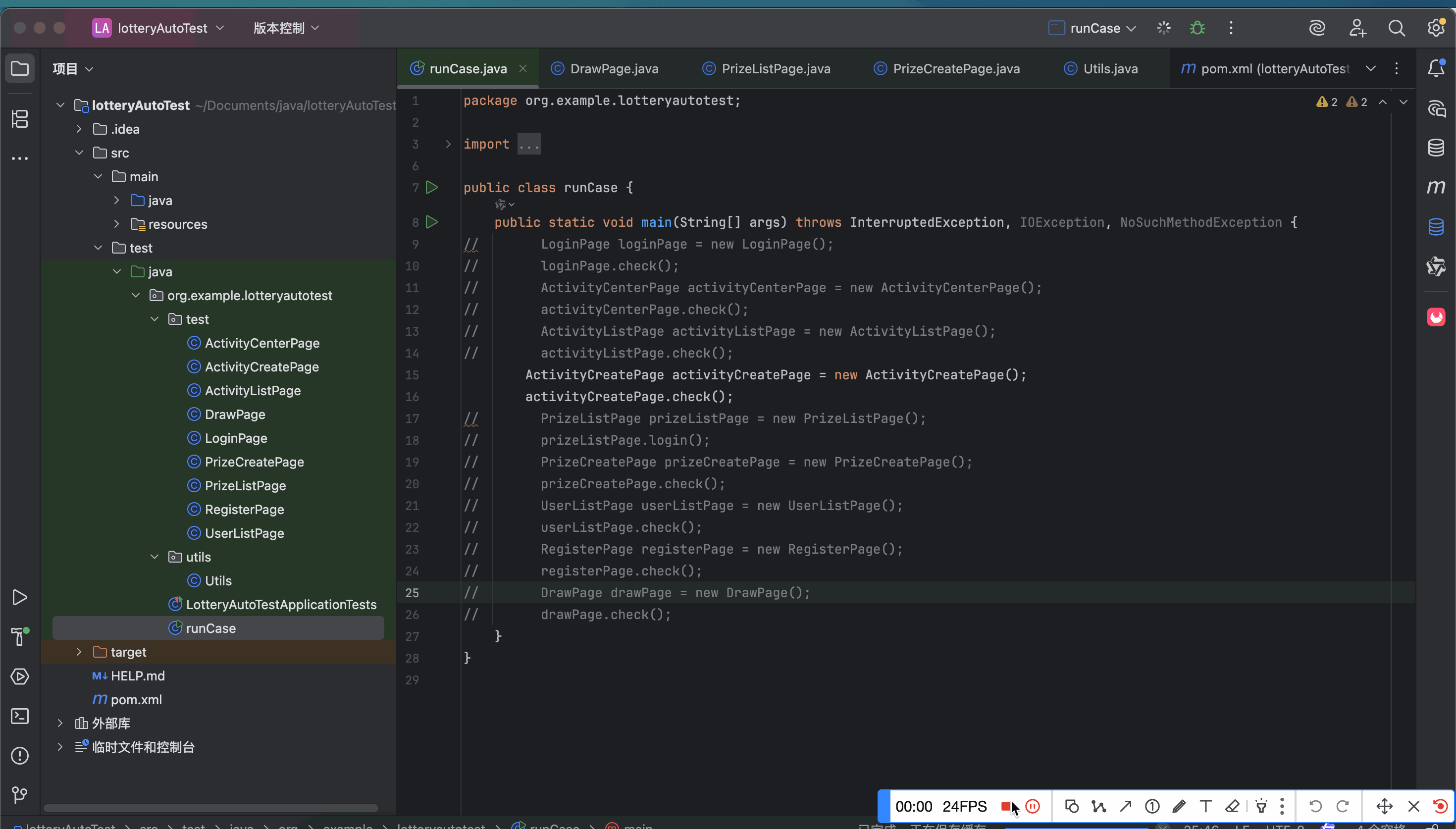Open the warnings count inspection widget
1456x829 pixels.
tap(1342, 102)
